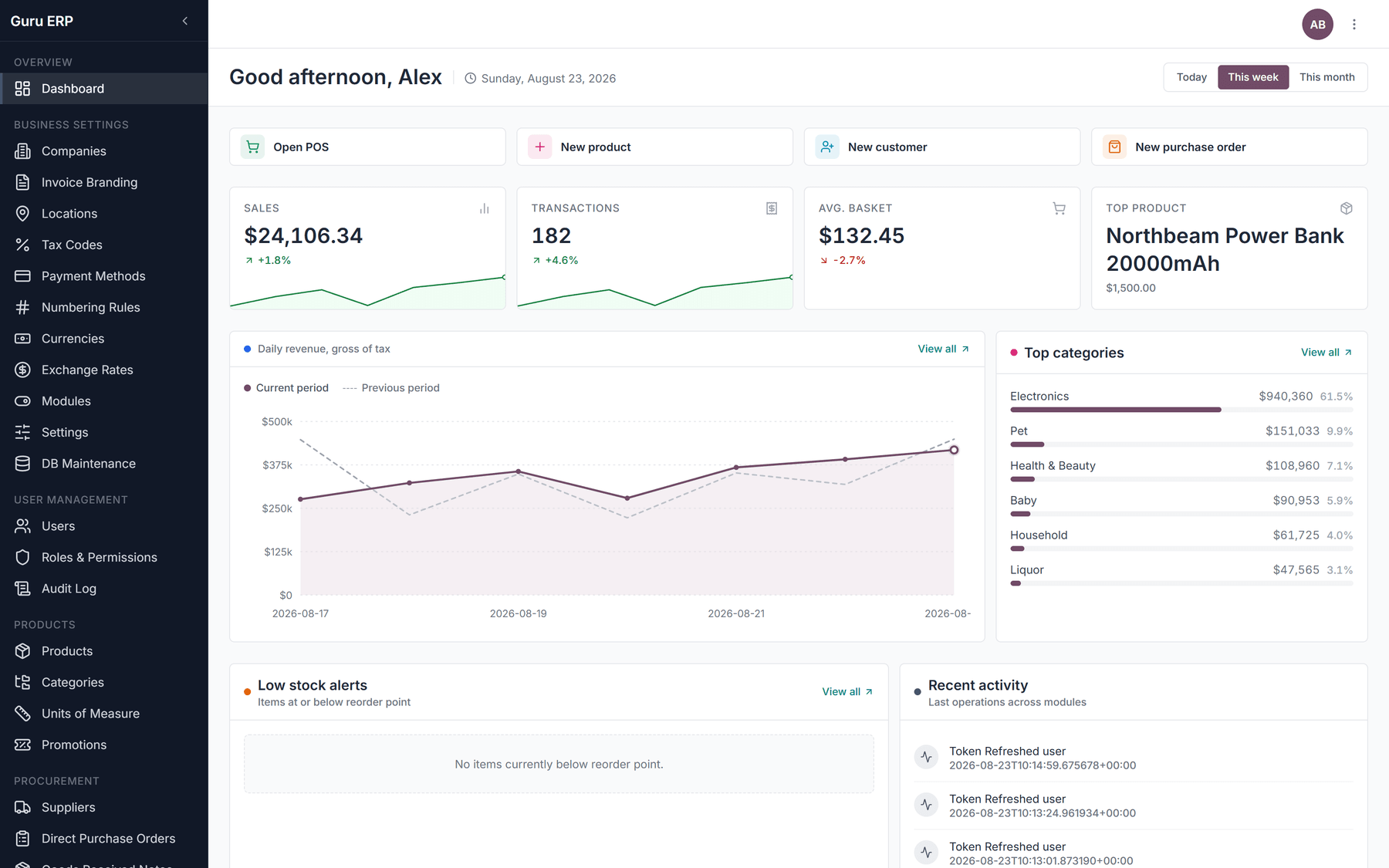Open the AB user avatar menu

[1317, 25]
